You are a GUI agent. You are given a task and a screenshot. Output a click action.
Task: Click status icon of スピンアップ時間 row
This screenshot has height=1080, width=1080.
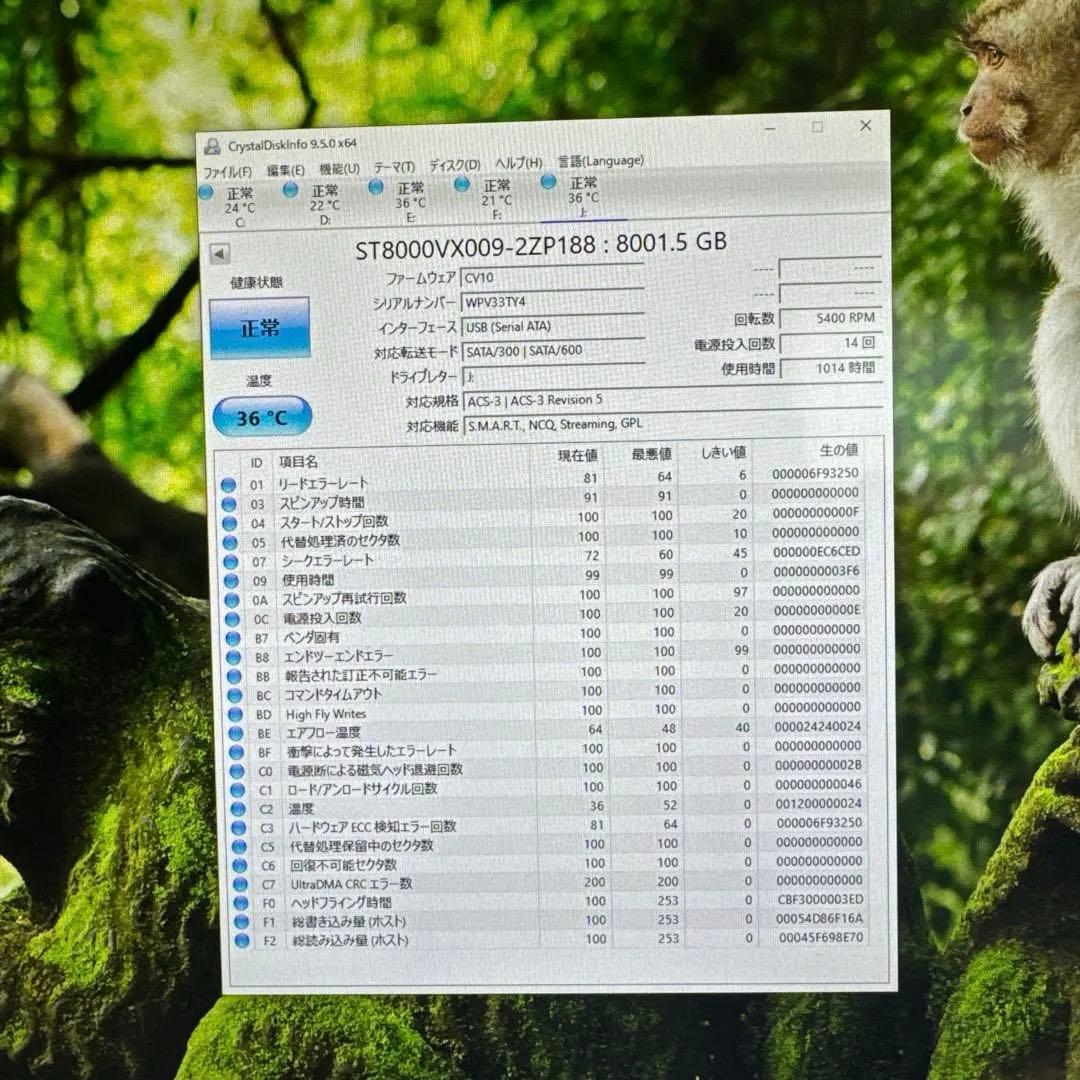(x=229, y=504)
